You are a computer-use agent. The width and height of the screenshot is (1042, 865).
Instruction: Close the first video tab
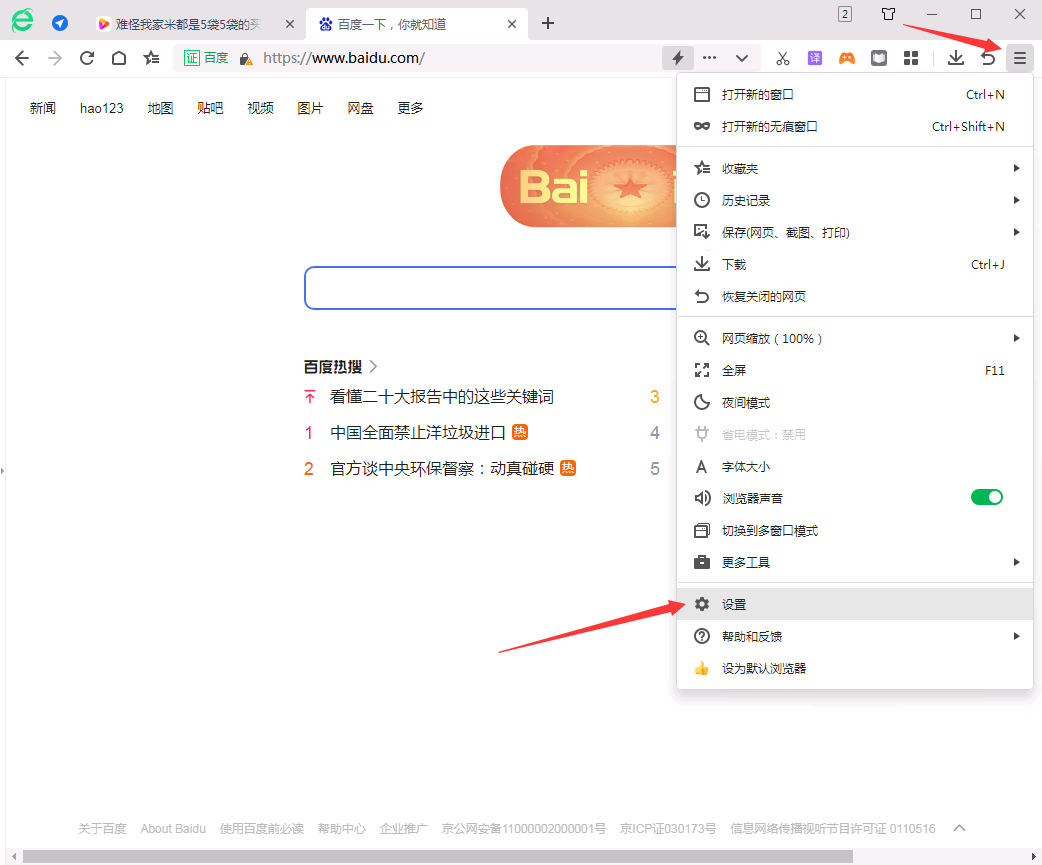click(x=290, y=24)
